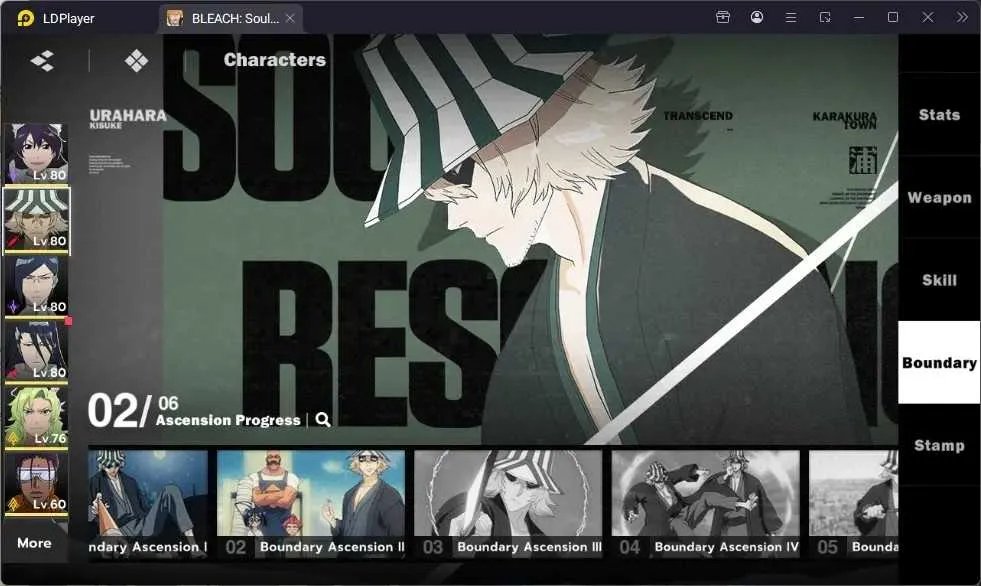Open the Boundary Ascension I card
This screenshot has height=586, width=981.
tap(148, 503)
